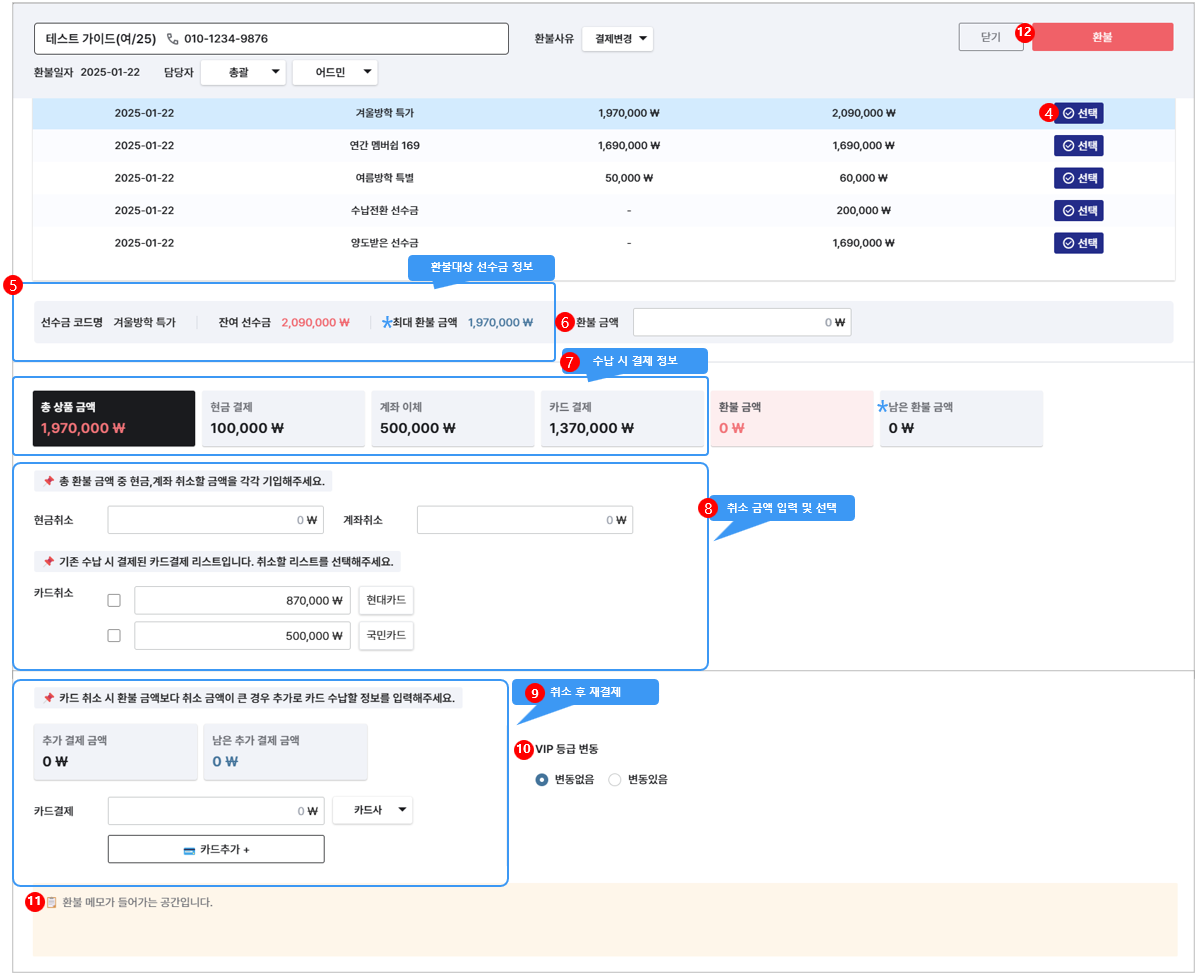Click the 현금취소 amount input field
Viewport: 1195px width, 973px height.
click(x=215, y=520)
